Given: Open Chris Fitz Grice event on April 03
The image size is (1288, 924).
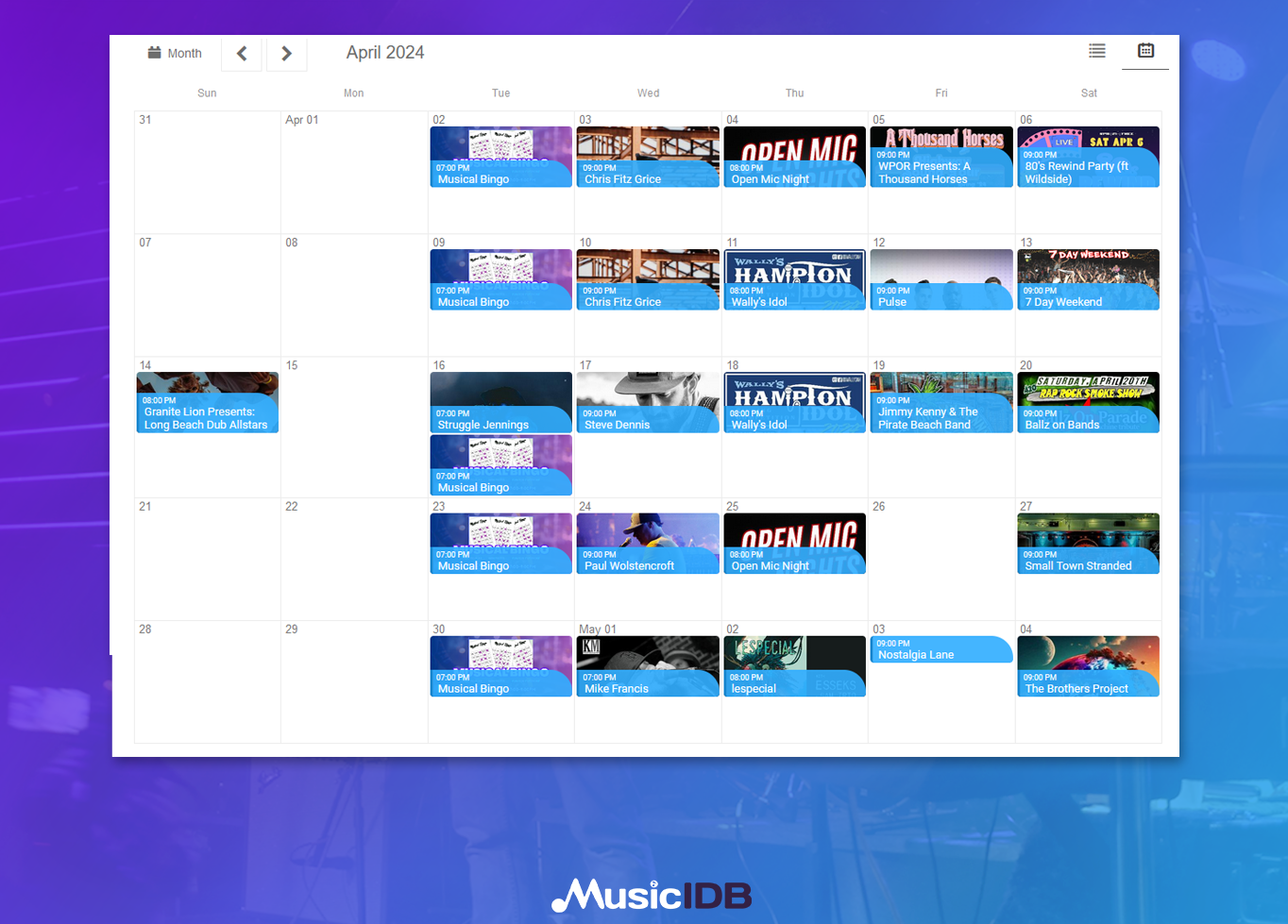Looking at the screenshot, I should (648, 157).
